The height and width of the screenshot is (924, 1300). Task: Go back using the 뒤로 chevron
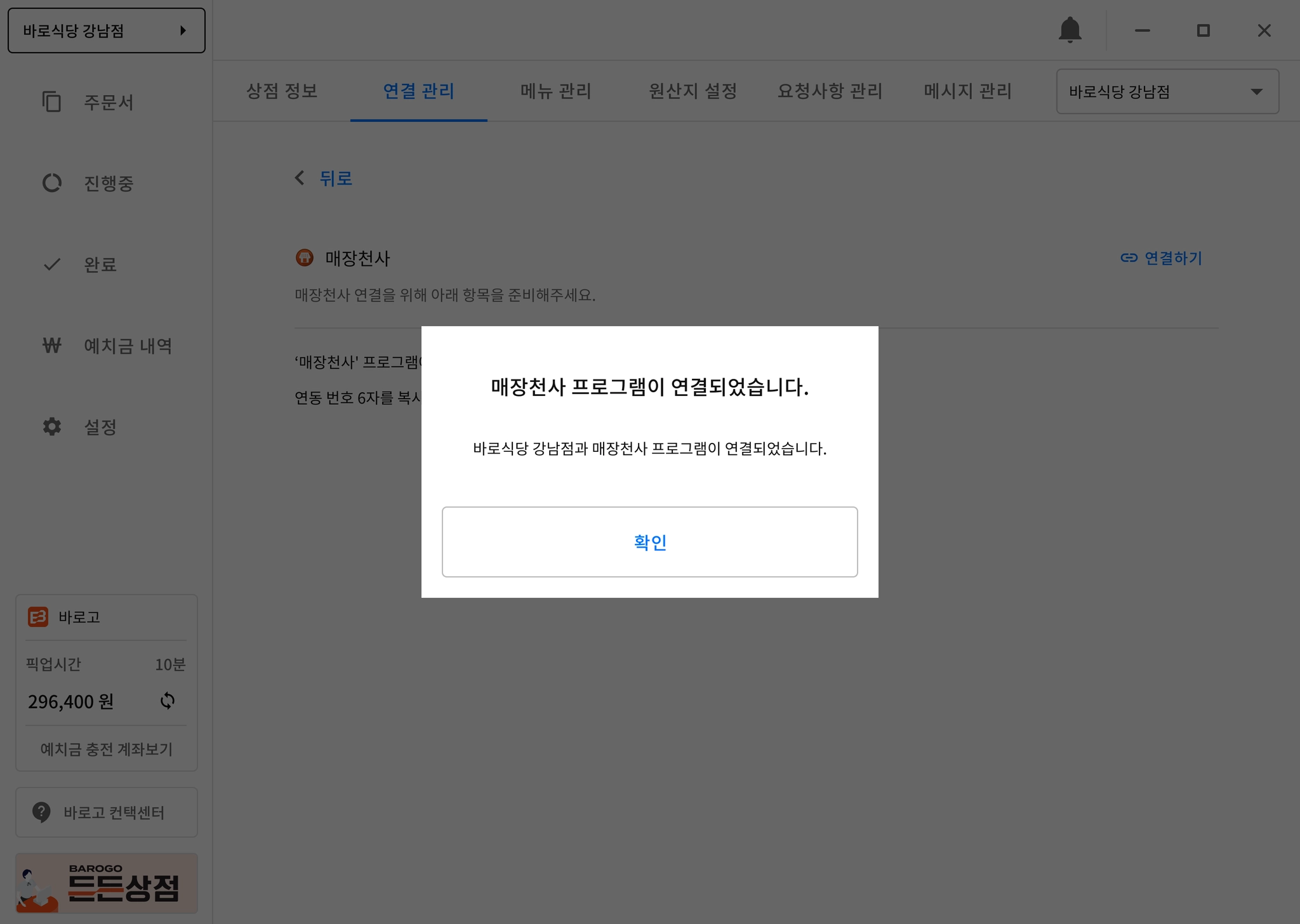pyautogui.click(x=300, y=178)
